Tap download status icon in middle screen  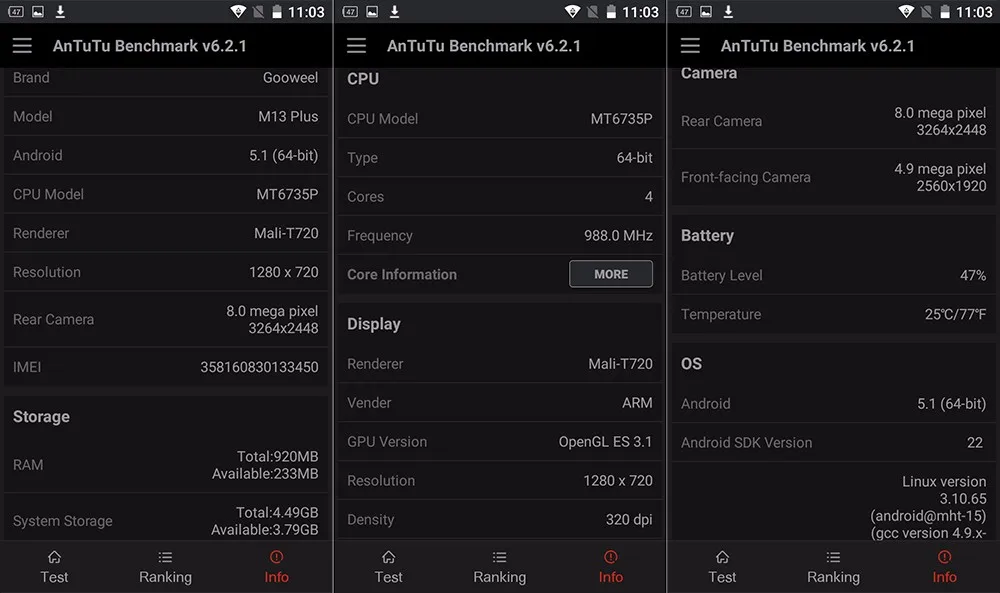tap(395, 11)
